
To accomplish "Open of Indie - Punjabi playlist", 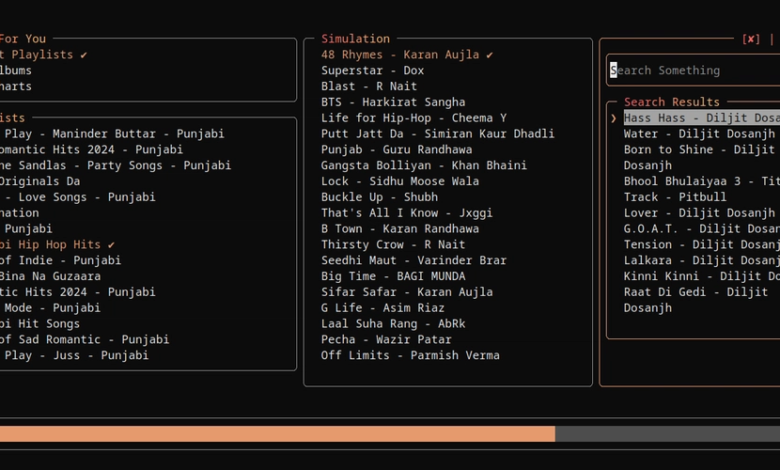I will pyautogui.click(x=60, y=261).
